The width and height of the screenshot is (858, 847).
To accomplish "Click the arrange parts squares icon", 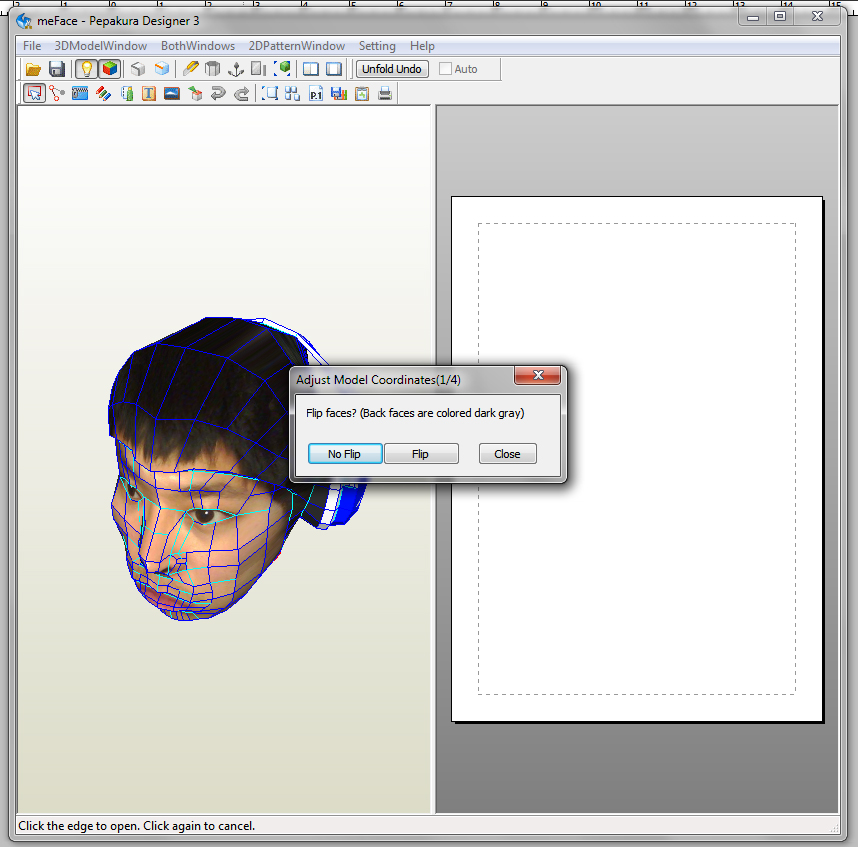I will [292, 94].
